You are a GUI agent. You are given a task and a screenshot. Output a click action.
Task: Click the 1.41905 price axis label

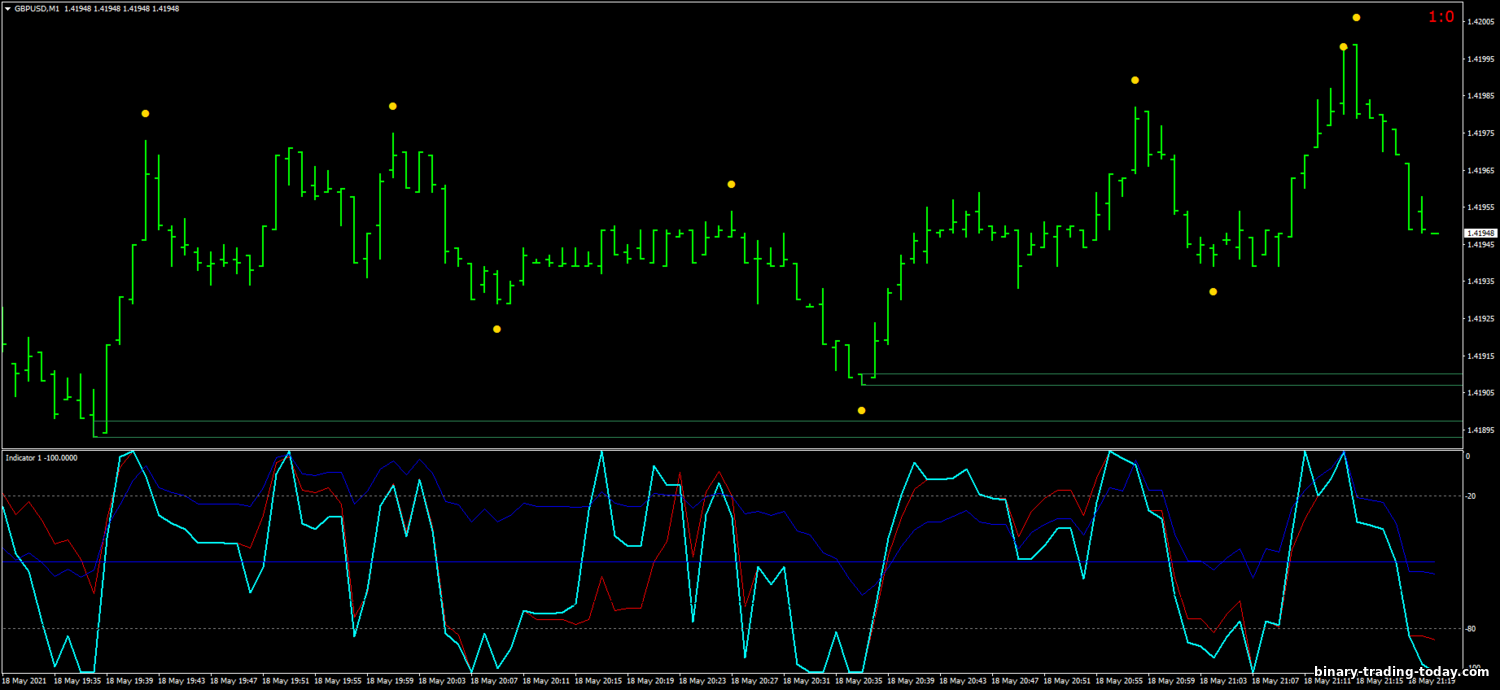[x=1480, y=393]
